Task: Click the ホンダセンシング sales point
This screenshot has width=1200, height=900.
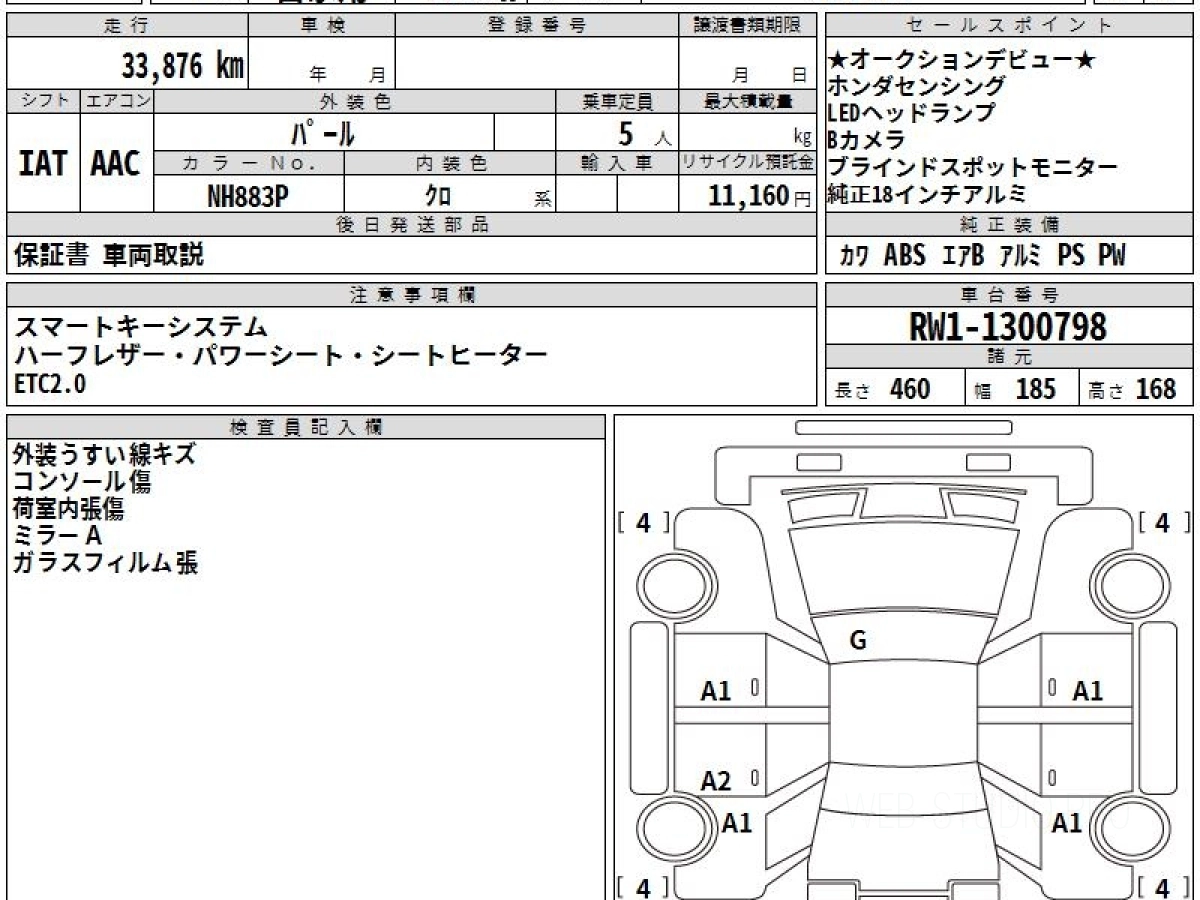Action: pos(916,87)
